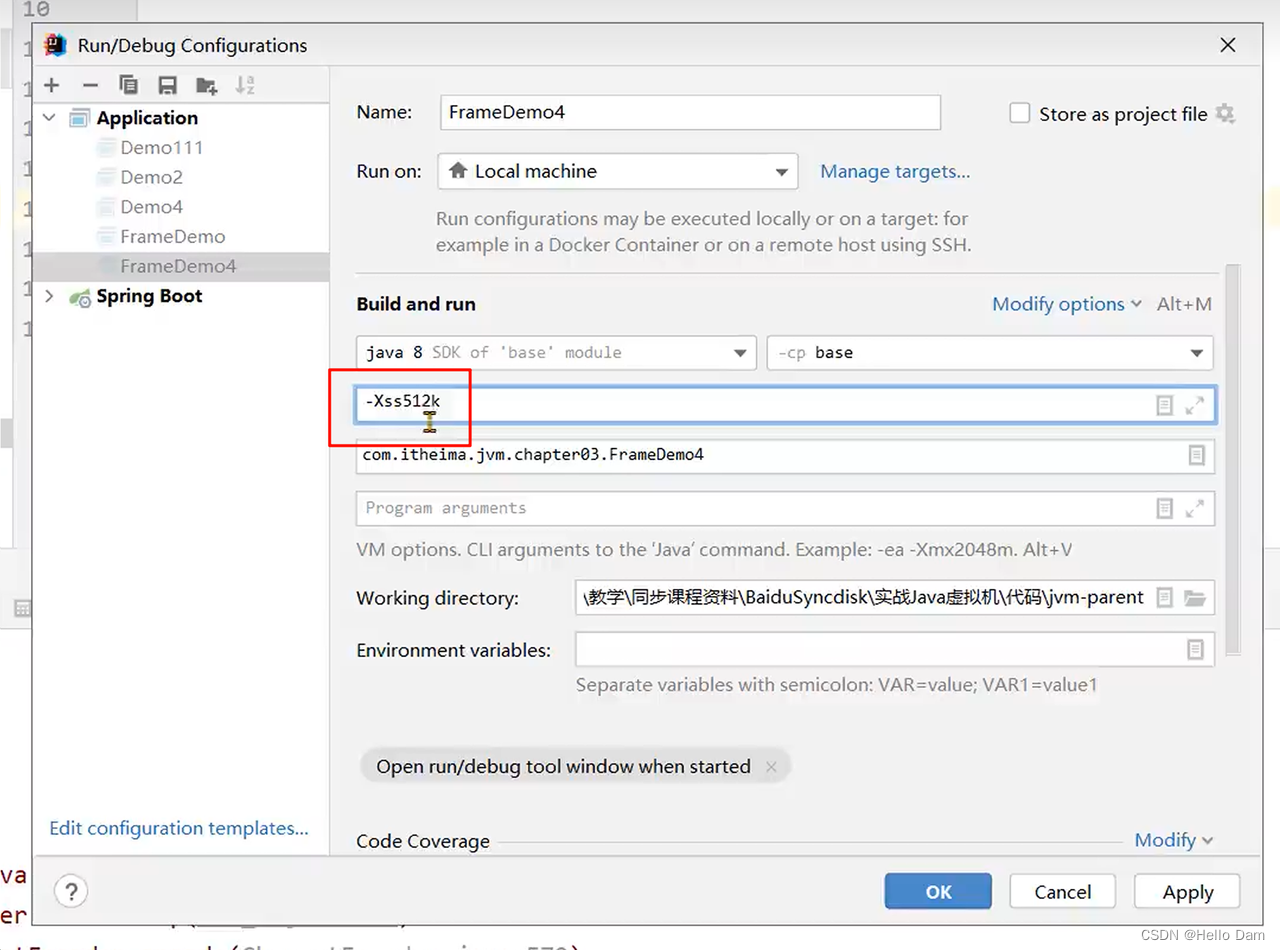Copy the selected configuration
The image size is (1280, 950).
[128, 85]
